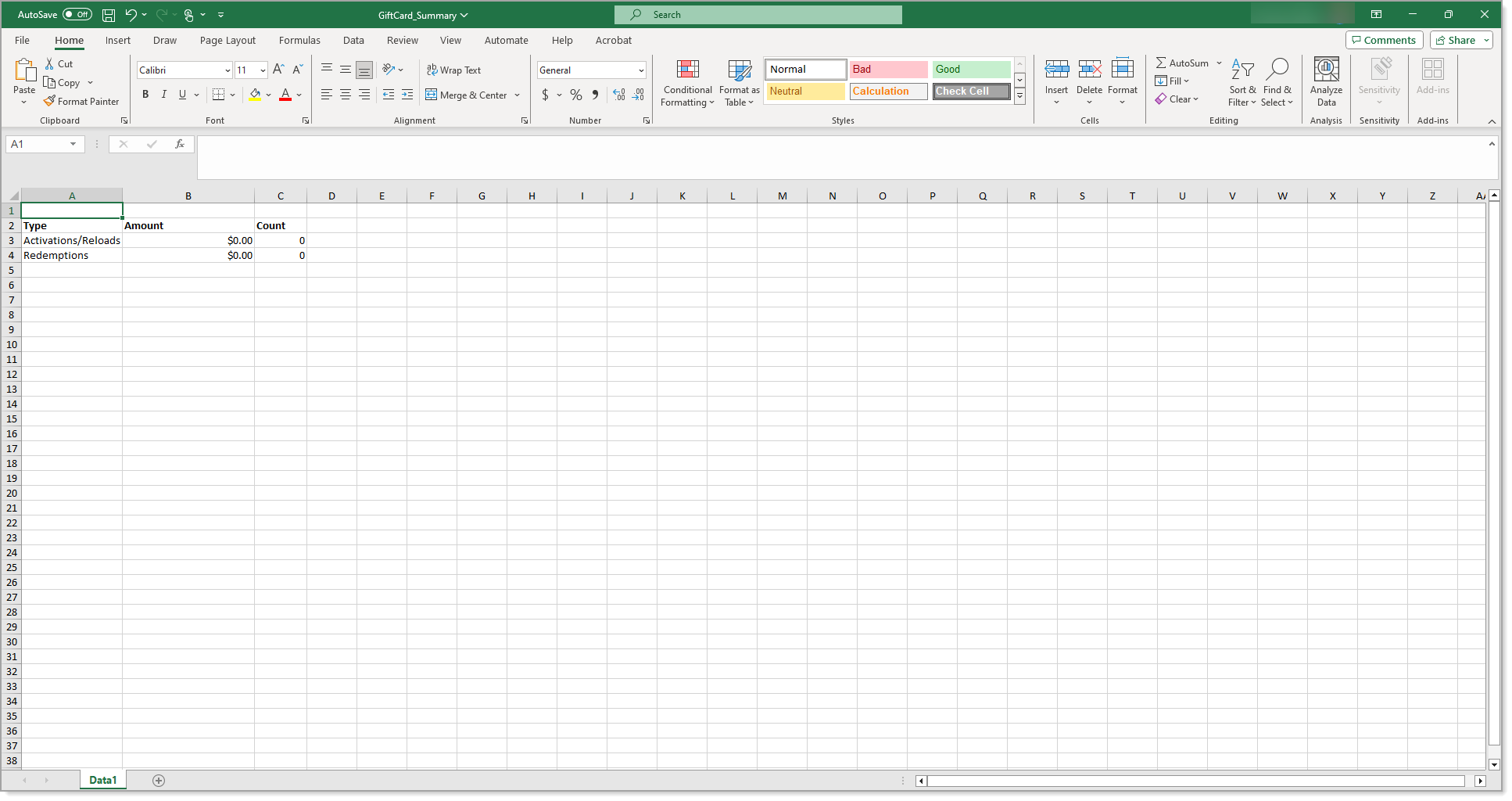Open the font size 11 dropdown
Image resolution: width=1512 pixels, height=801 pixels.
263,70
